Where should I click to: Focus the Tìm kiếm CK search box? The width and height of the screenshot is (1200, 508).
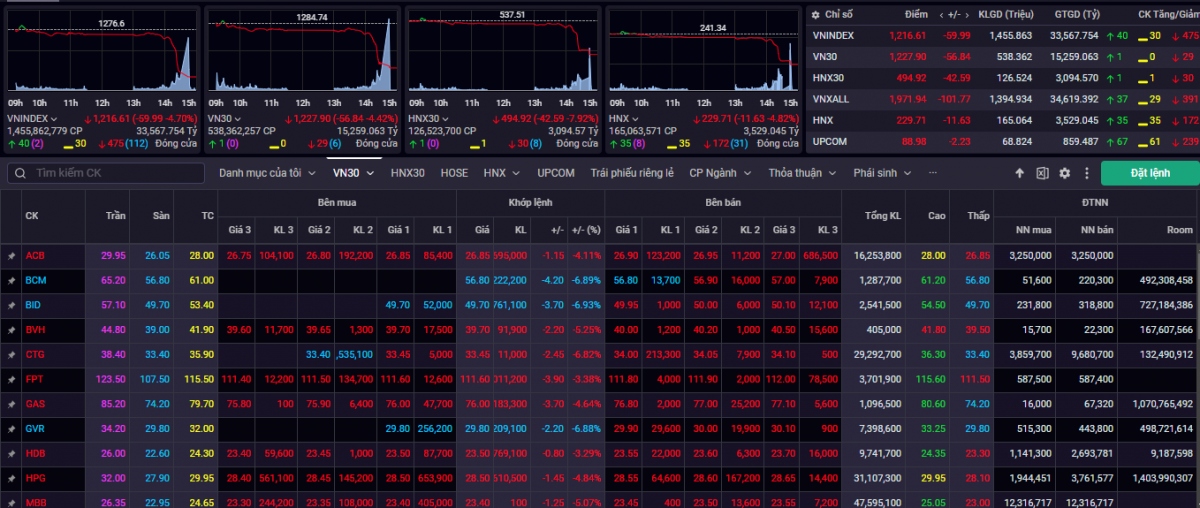click(105, 173)
